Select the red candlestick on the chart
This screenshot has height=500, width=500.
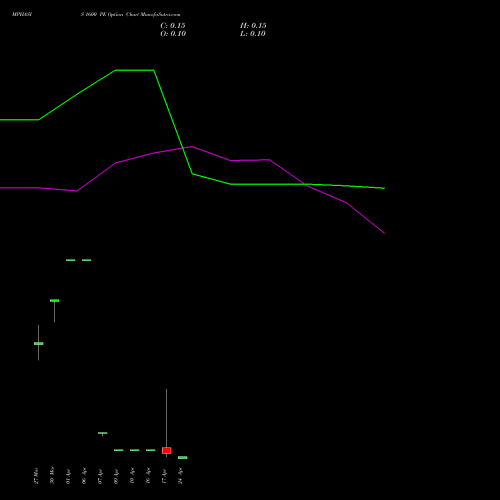pyautogui.click(x=167, y=451)
